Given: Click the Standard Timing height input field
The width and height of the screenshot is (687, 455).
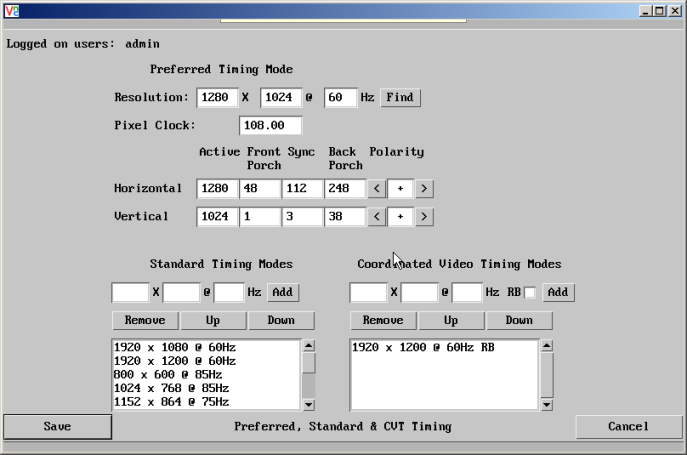Looking at the screenshot, I should coord(181,292).
